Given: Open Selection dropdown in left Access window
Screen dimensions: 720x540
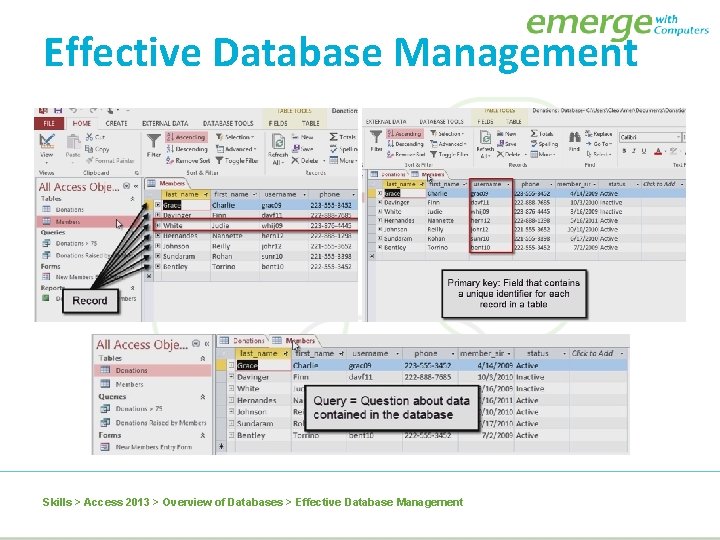Looking at the screenshot, I should [x=235, y=137].
